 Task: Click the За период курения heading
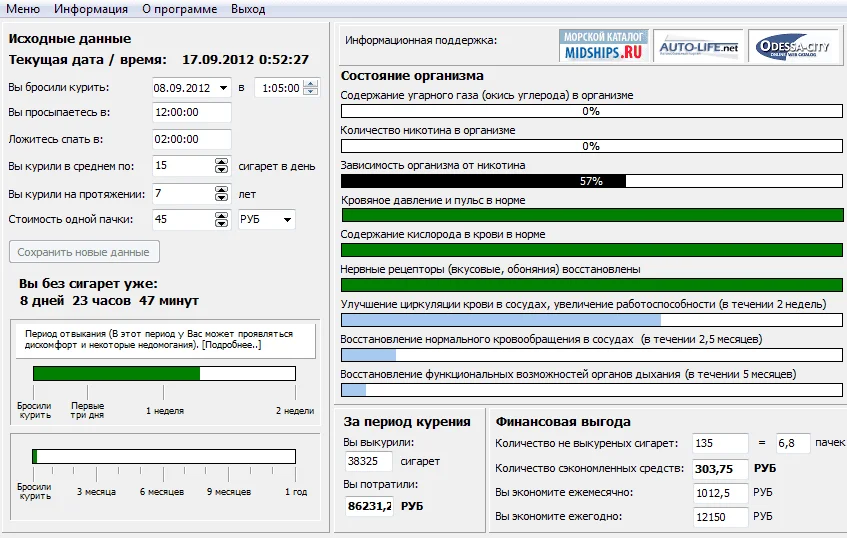coord(407,422)
